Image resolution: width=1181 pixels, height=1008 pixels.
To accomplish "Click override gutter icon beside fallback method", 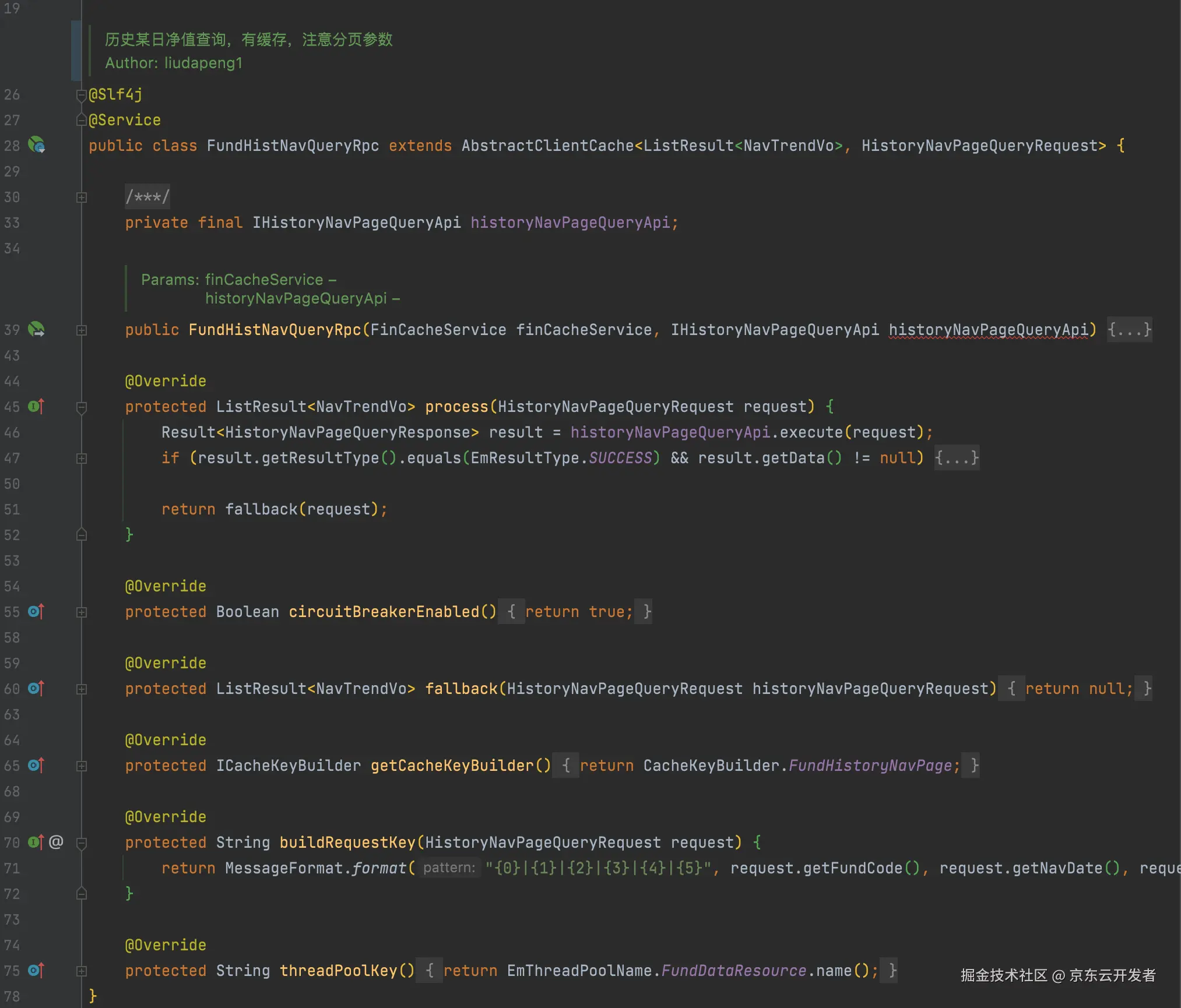I will (x=36, y=688).
